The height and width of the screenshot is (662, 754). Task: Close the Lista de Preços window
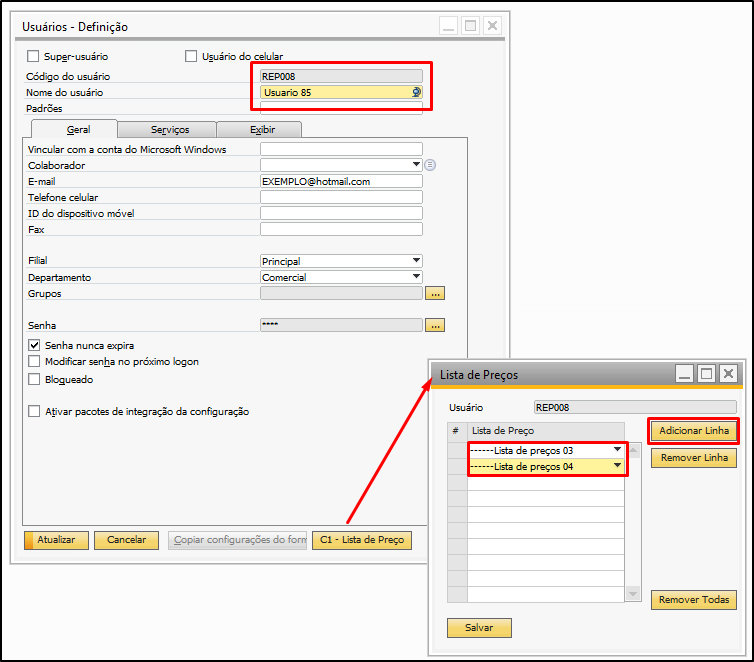point(729,374)
